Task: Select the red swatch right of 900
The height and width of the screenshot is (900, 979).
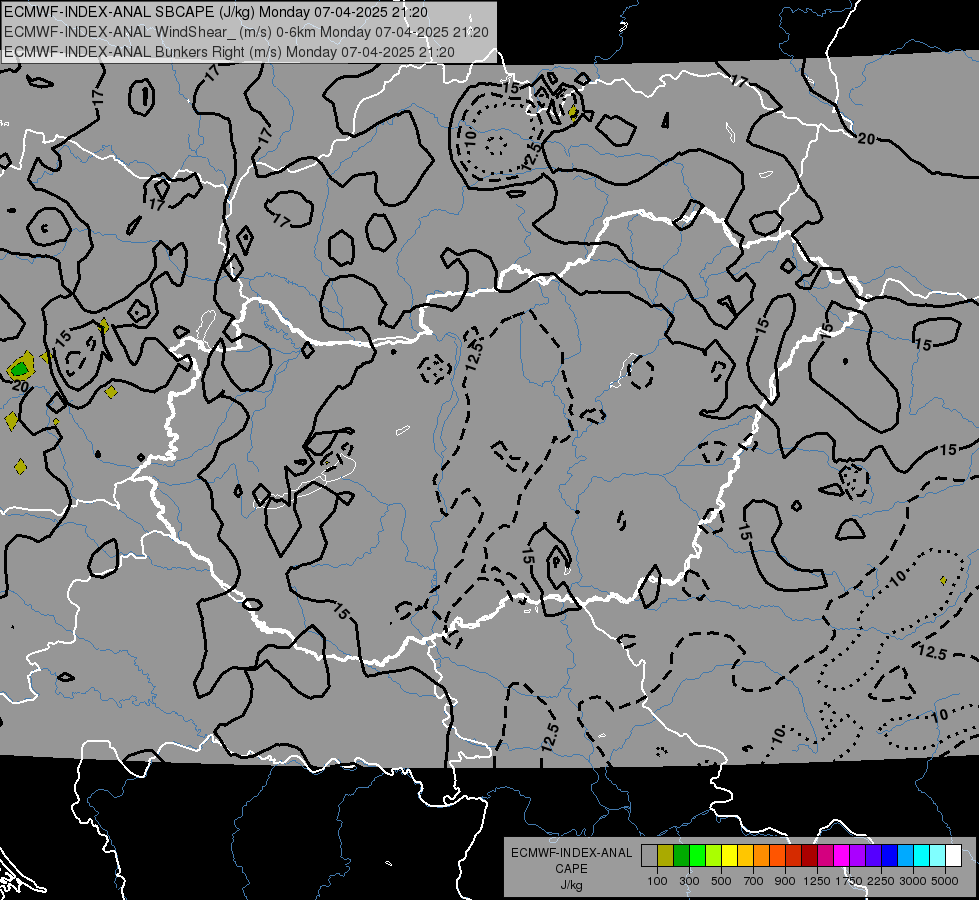Action: point(794,856)
